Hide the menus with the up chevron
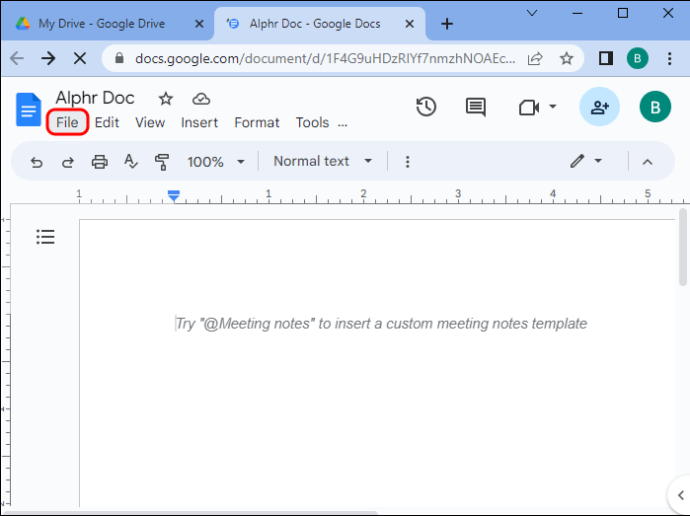 tap(647, 162)
